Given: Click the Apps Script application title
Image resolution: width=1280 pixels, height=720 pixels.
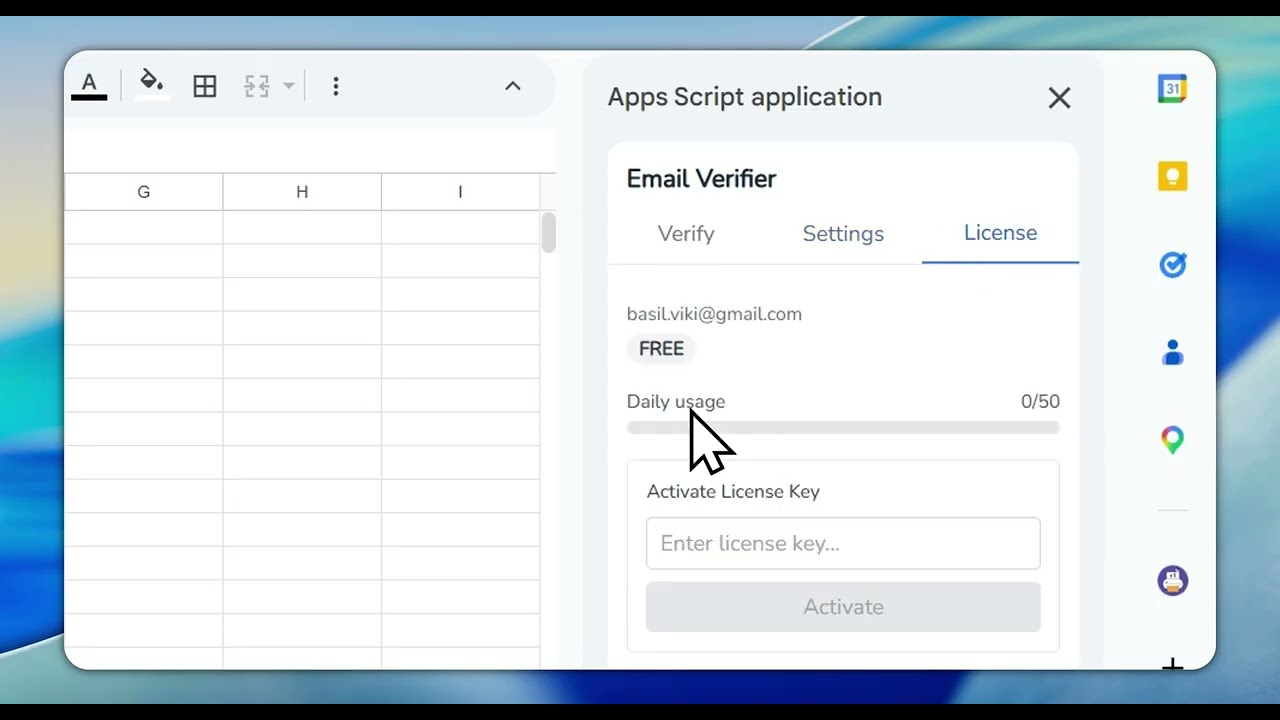Looking at the screenshot, I should (745, 97).
